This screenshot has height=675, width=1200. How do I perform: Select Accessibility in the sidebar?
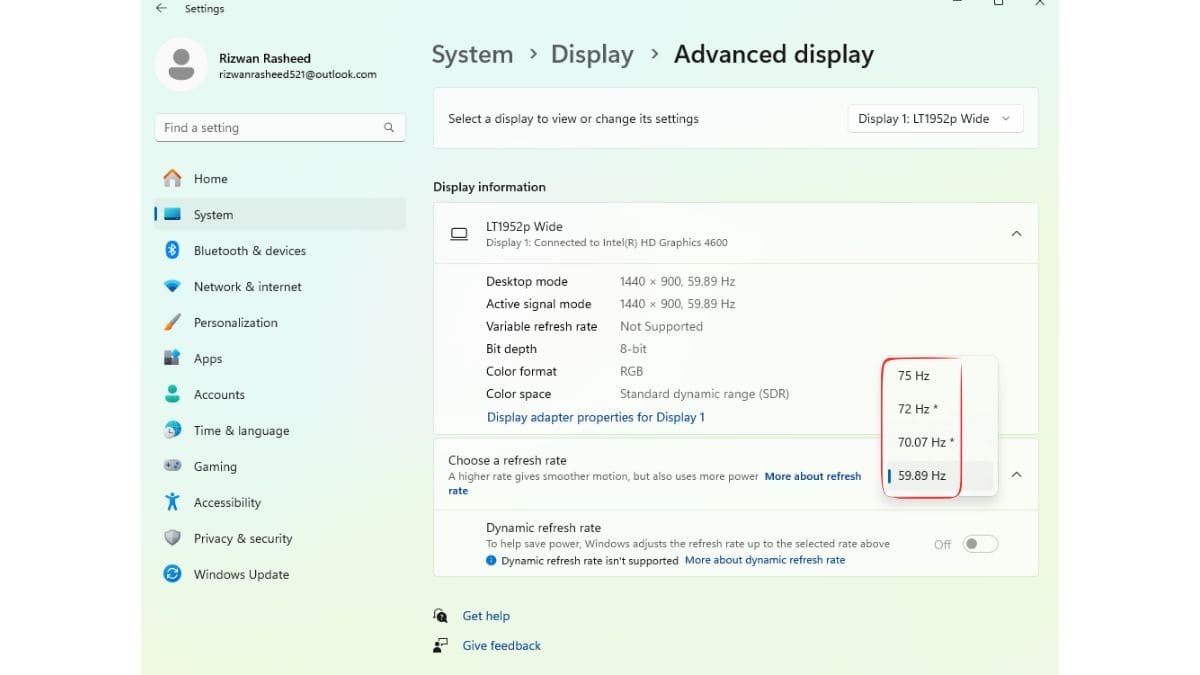(x=228, y=502)
